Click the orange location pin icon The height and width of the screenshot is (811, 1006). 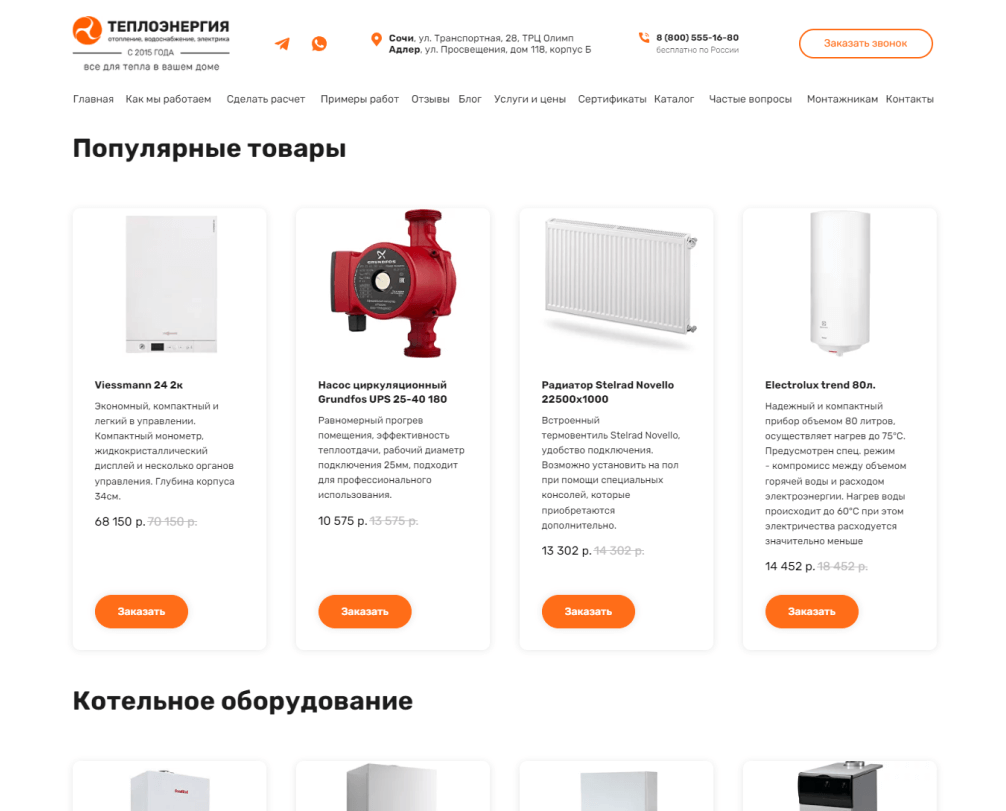click(x=377, y=40)
